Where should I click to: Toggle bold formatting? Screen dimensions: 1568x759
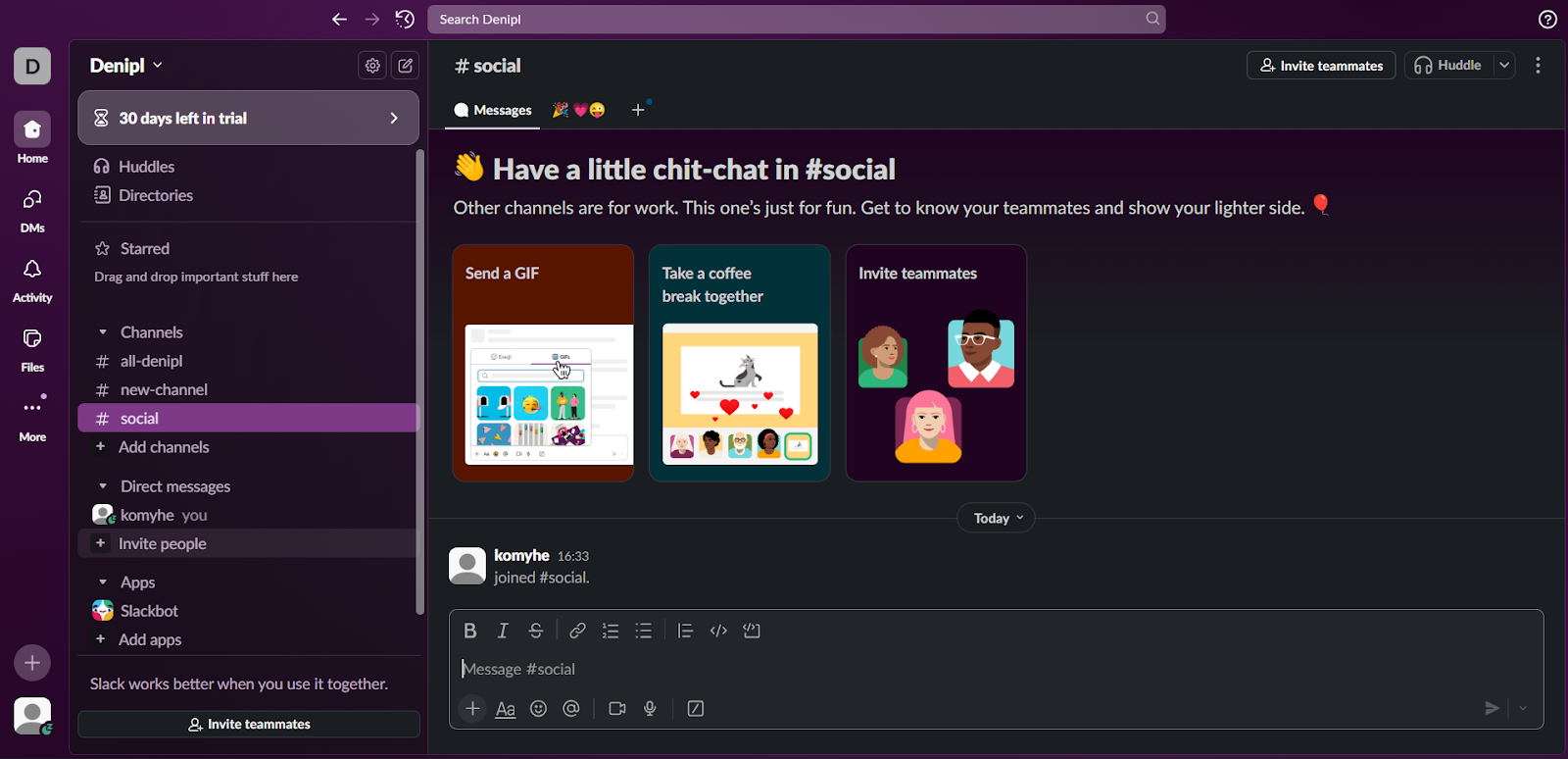coord(470,631)
